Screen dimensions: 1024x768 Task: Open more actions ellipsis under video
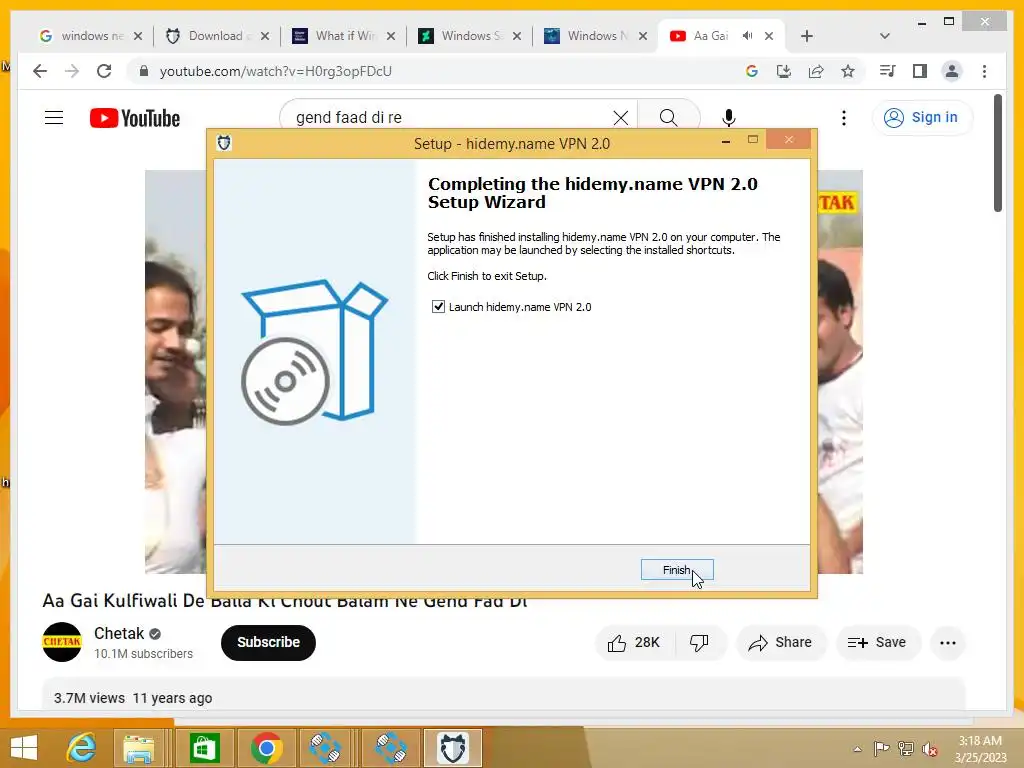pos(948,643)
